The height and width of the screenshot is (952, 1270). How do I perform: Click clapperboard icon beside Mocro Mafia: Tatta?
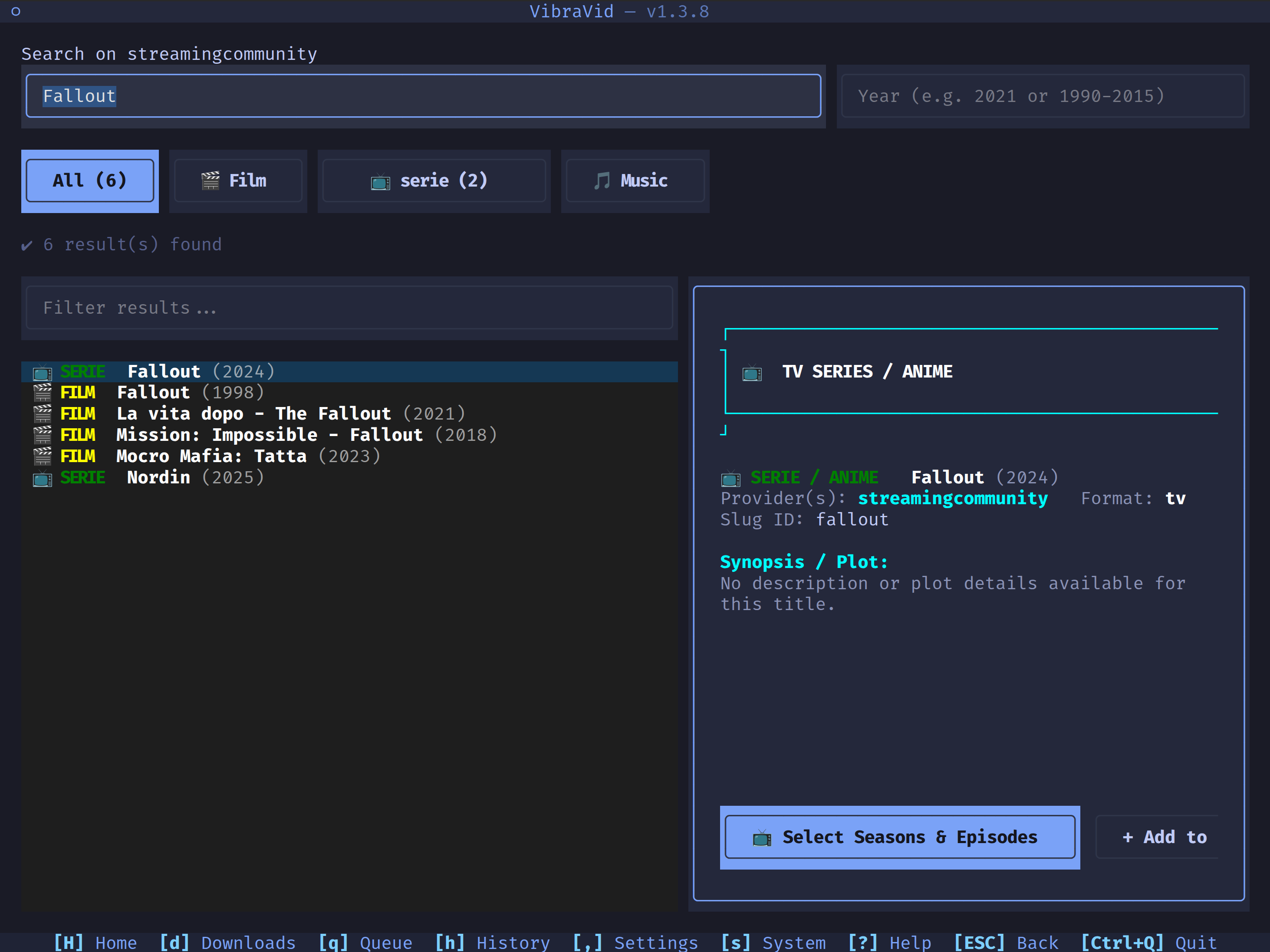(42, 457)
